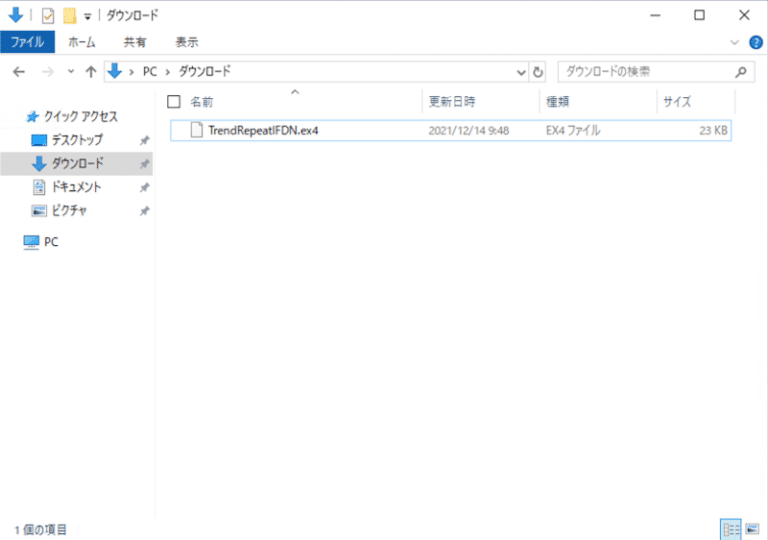Image resolution: width=768 pixels, height=540 pixels.
Task: Open デスクトップ in navigation pane
Action: (x=77, y=140)
